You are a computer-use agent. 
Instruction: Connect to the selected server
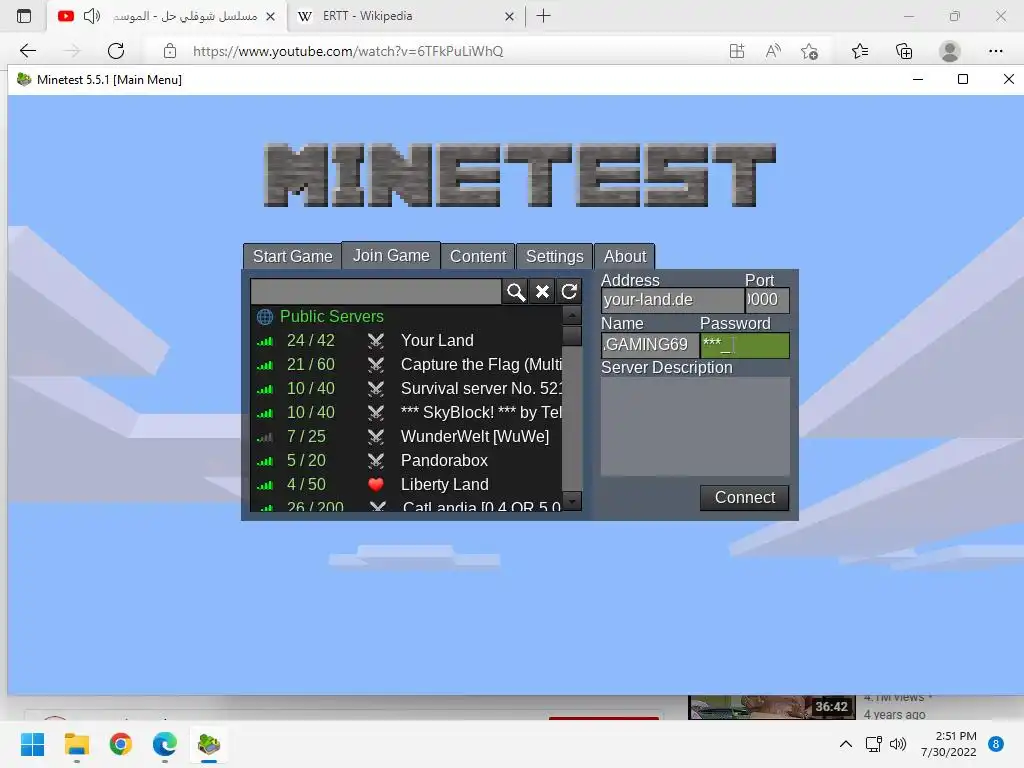pyautogui.click(x=744, y=498)
